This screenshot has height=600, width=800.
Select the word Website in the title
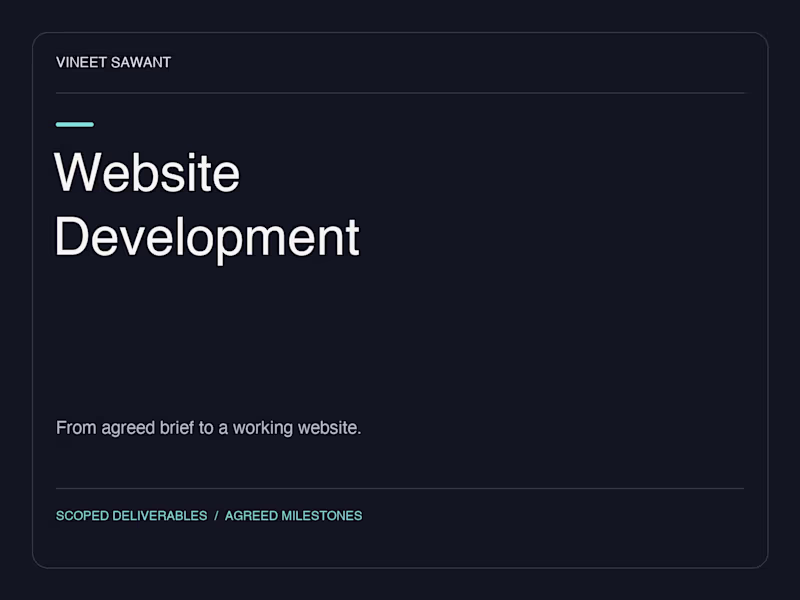pyautogui.click(x=147, y=172)
